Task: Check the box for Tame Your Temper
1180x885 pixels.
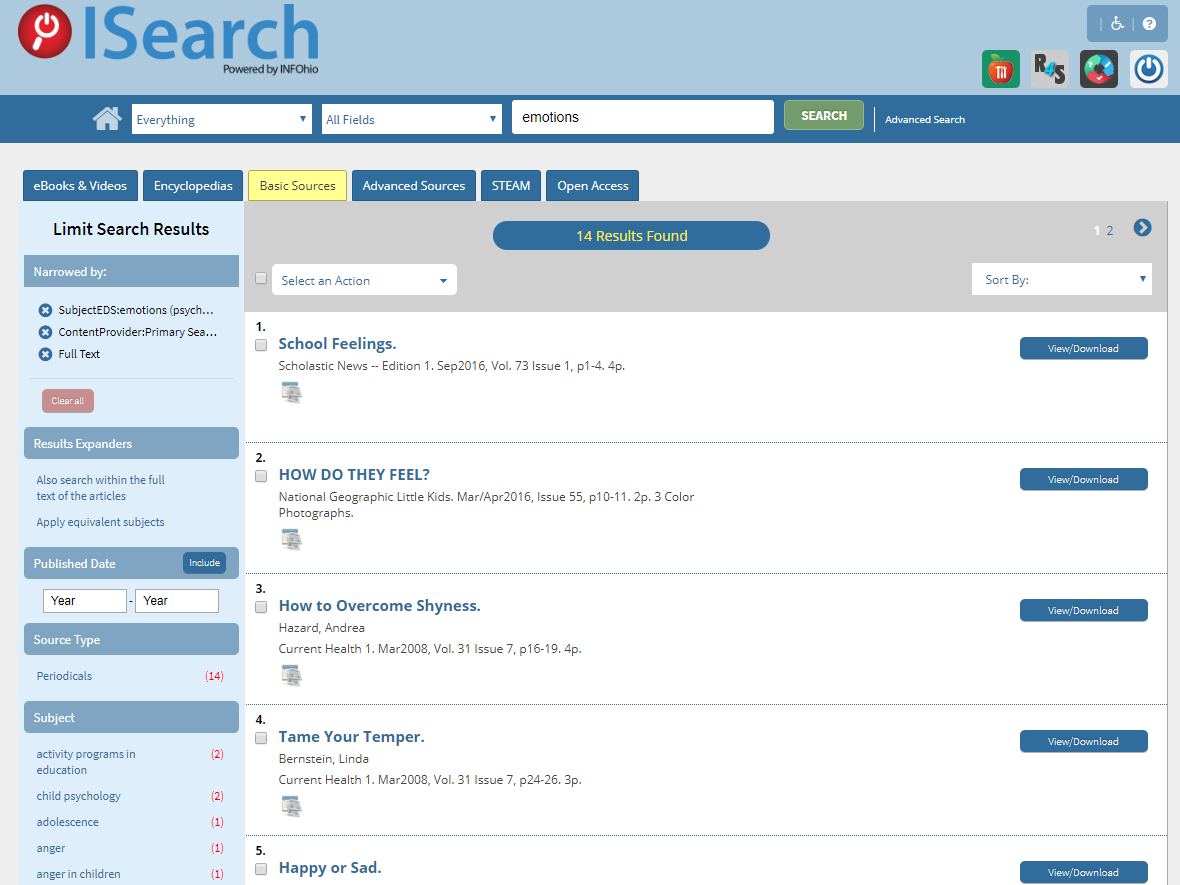Action: click(261, 738)
